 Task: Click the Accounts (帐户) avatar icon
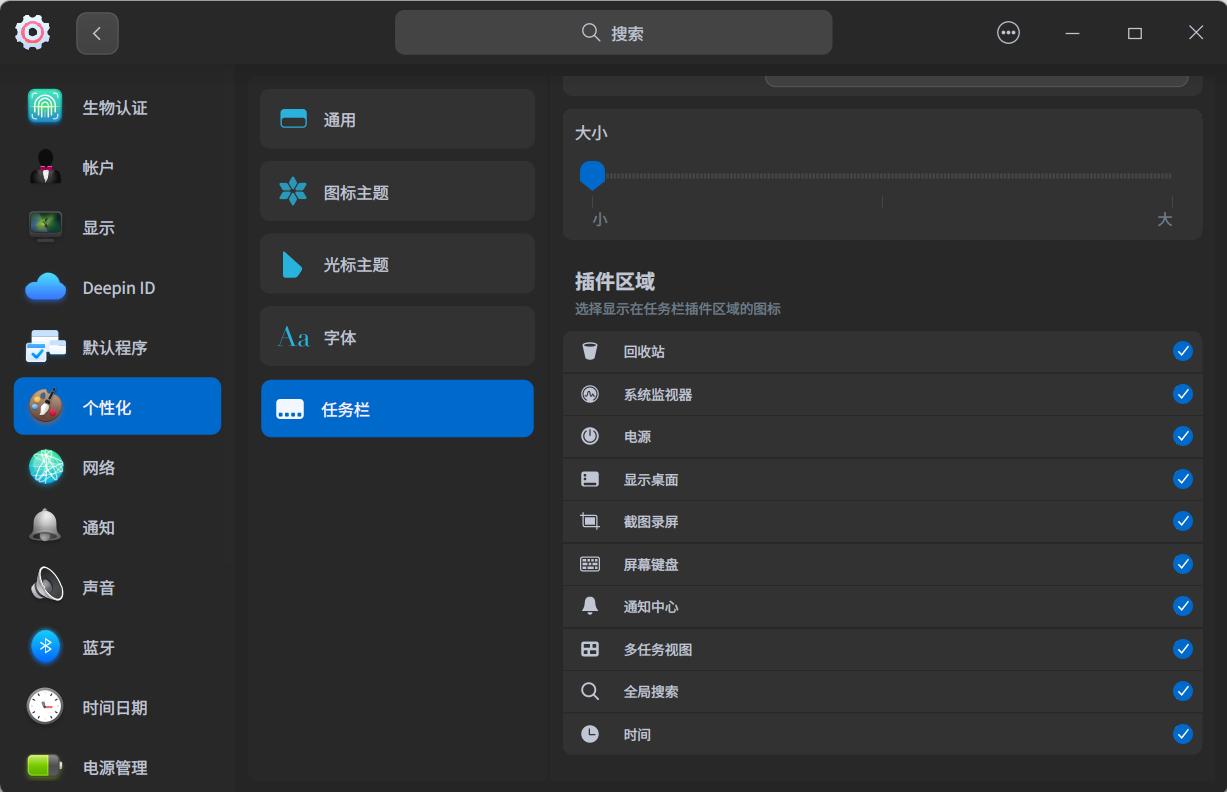tap(45, 167)
